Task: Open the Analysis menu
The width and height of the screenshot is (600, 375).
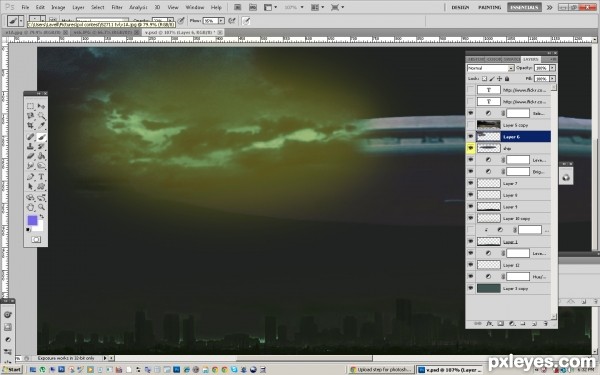Action: (138, 7)
